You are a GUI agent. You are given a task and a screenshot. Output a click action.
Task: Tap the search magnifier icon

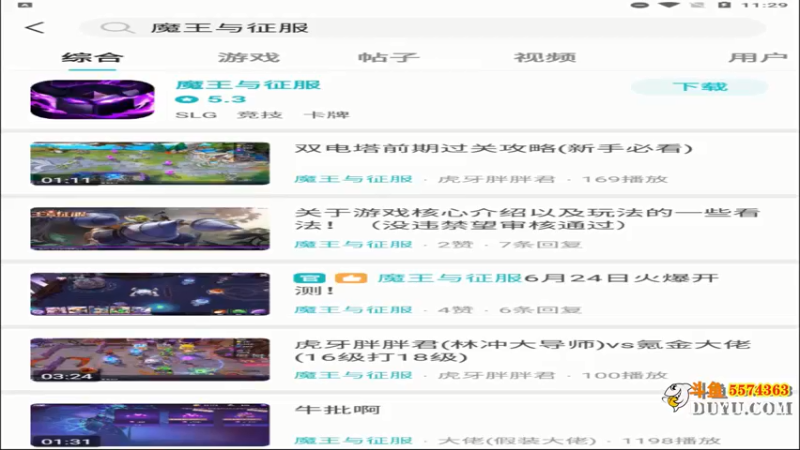[x=116, y=28]
